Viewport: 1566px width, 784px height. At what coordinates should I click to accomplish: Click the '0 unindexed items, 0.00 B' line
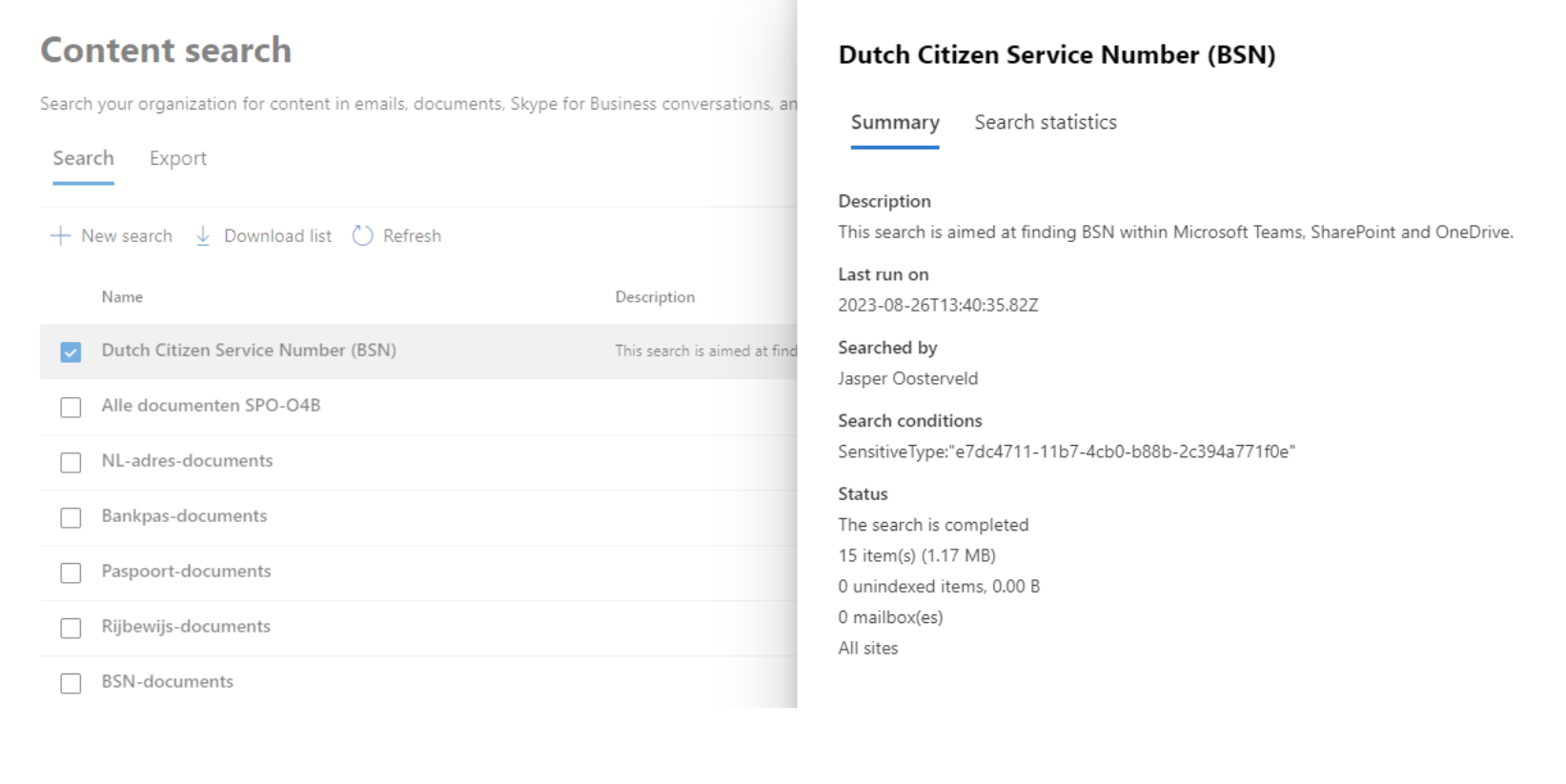(939, 586)
